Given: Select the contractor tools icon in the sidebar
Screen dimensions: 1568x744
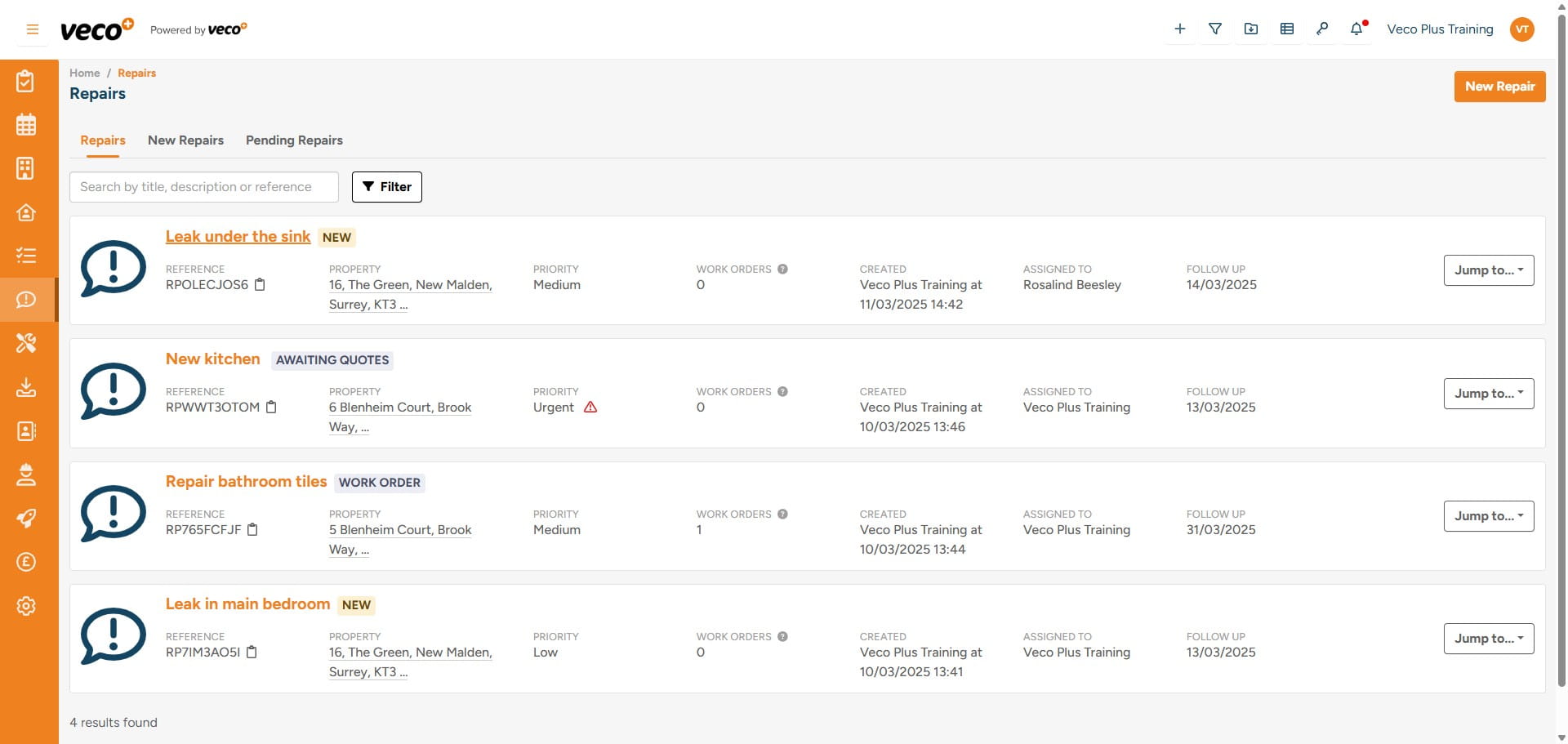Looking at the screenshot, I should pyautogui.click(x=26, y=344).
